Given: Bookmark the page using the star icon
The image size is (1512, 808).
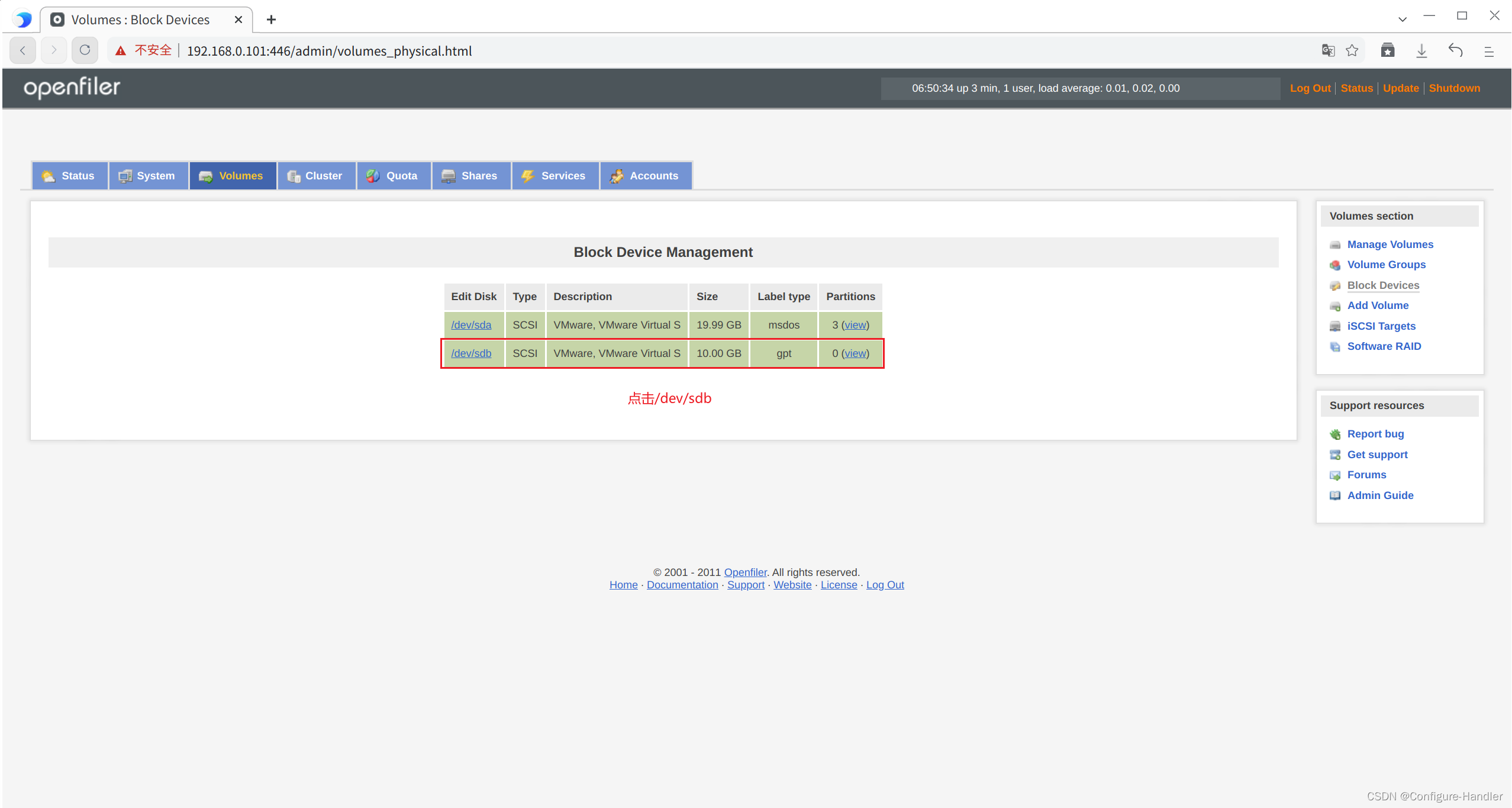Looking at the screenshot, I should (1352, 50).
